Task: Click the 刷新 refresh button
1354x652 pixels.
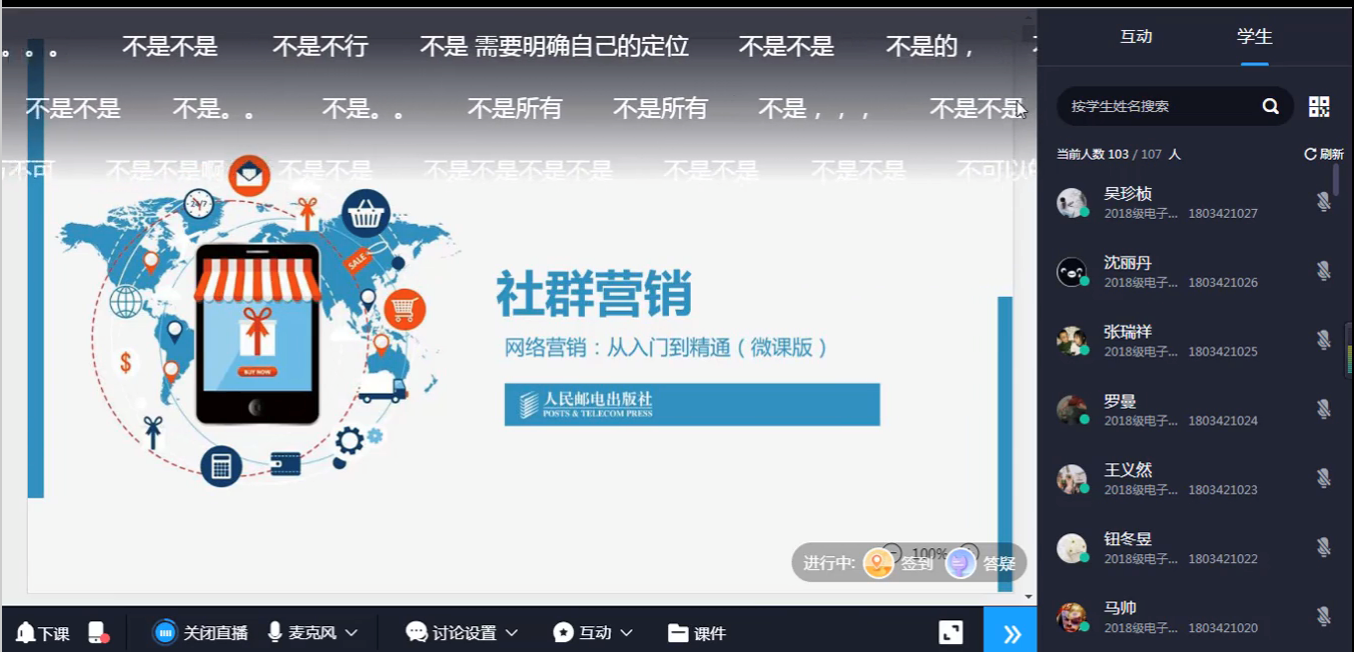Action: pos(1323,154)
